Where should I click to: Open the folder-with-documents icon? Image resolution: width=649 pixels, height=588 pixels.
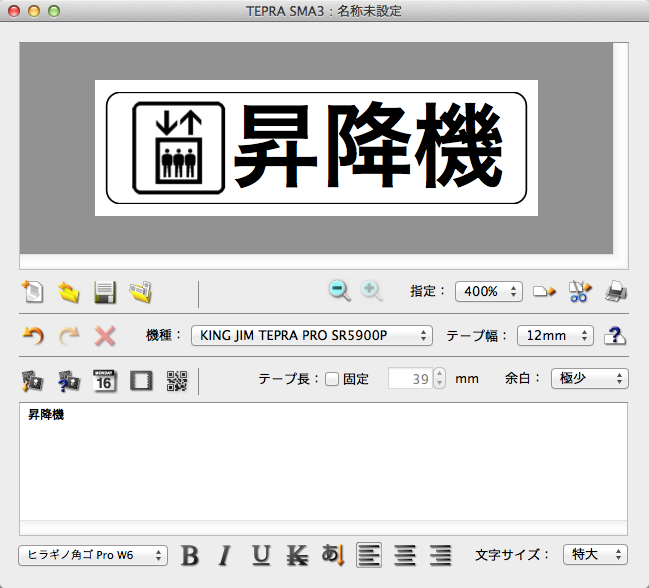pyautogui.click(x=141, y=292)
